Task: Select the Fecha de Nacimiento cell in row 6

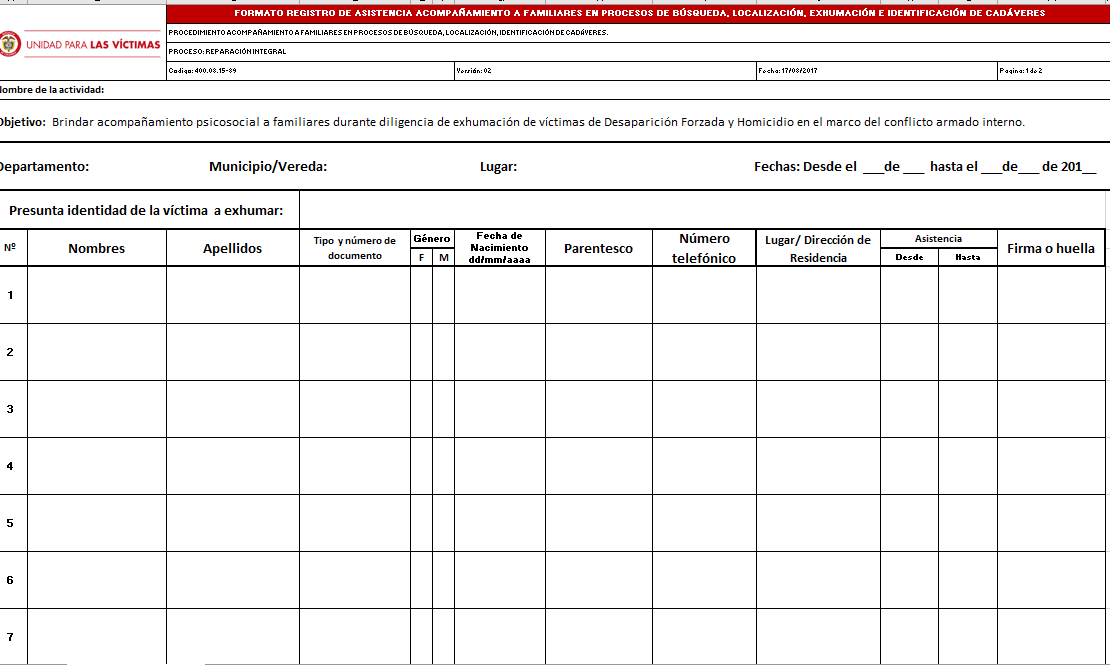Action: click(500, 580)
